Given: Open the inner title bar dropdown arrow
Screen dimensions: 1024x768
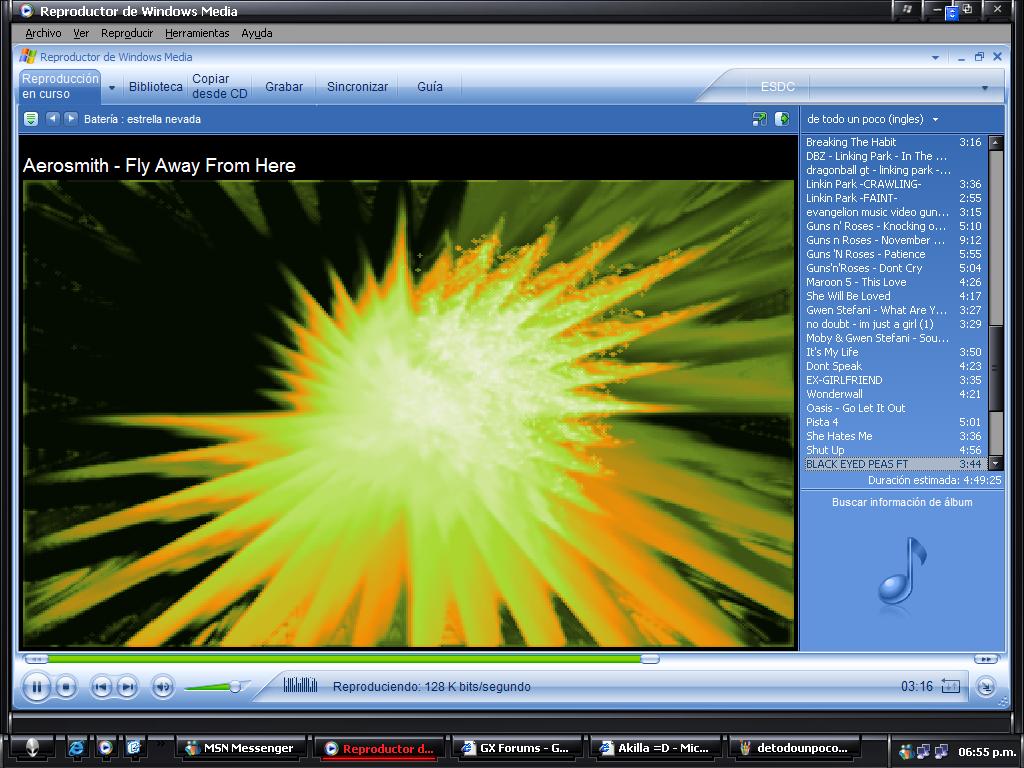Looking at the screenshot, I should coord(935,57).
